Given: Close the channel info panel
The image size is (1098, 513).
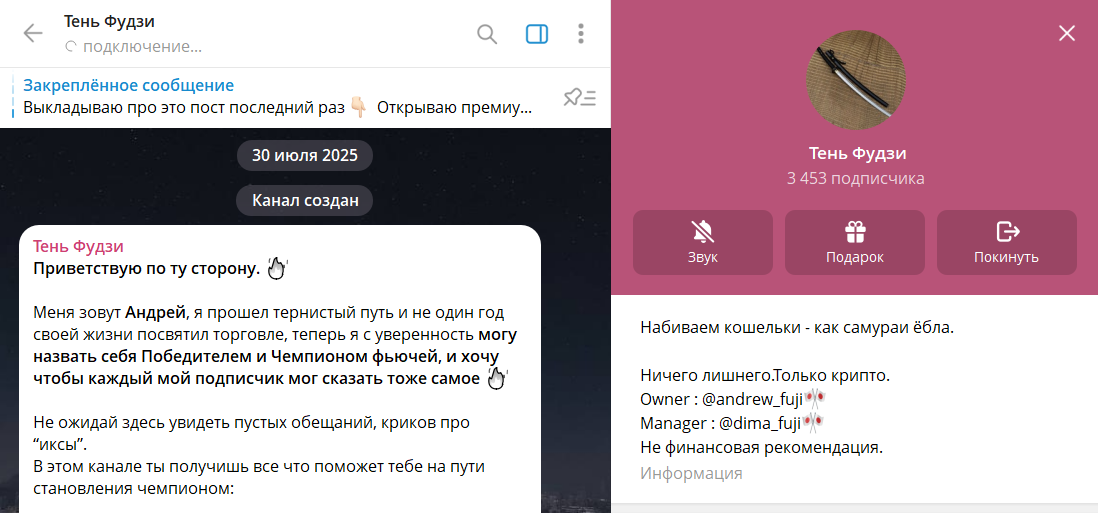Looking at the screenshot, I should [1067, 33].
